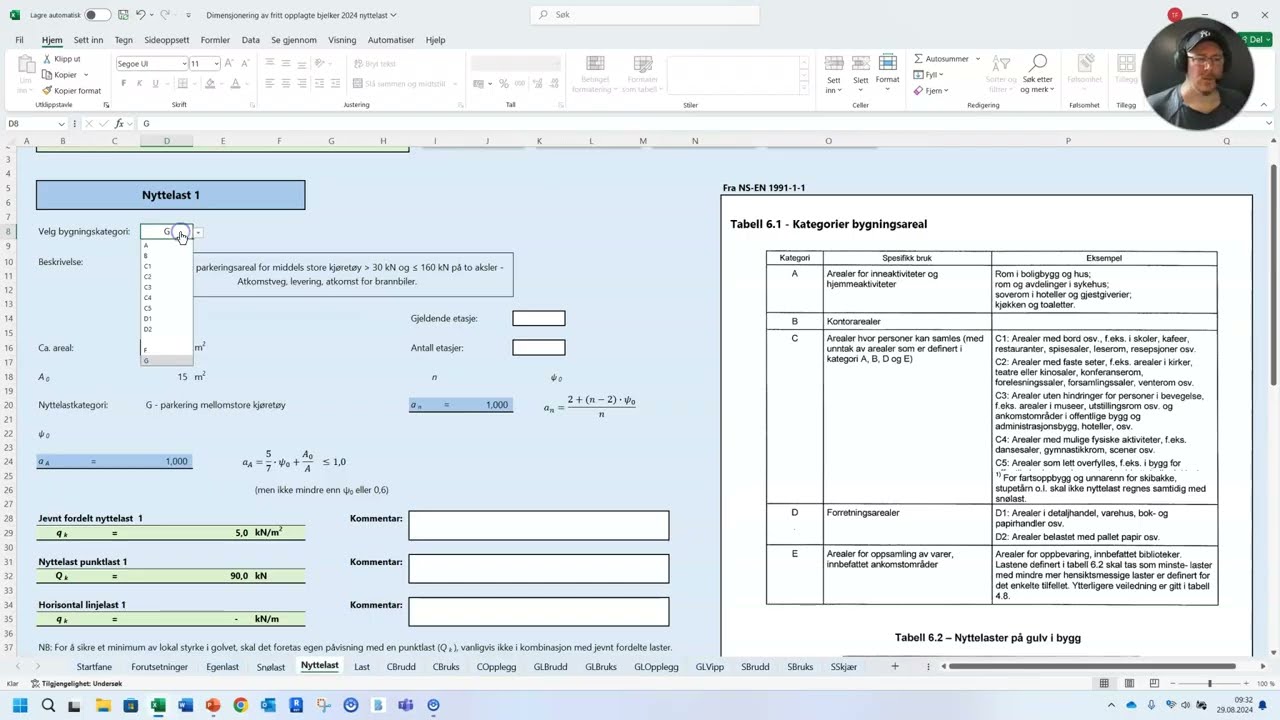Click the increase font size icon
Viewport: 1280px width, 720px height.
[x=230, y=64]
